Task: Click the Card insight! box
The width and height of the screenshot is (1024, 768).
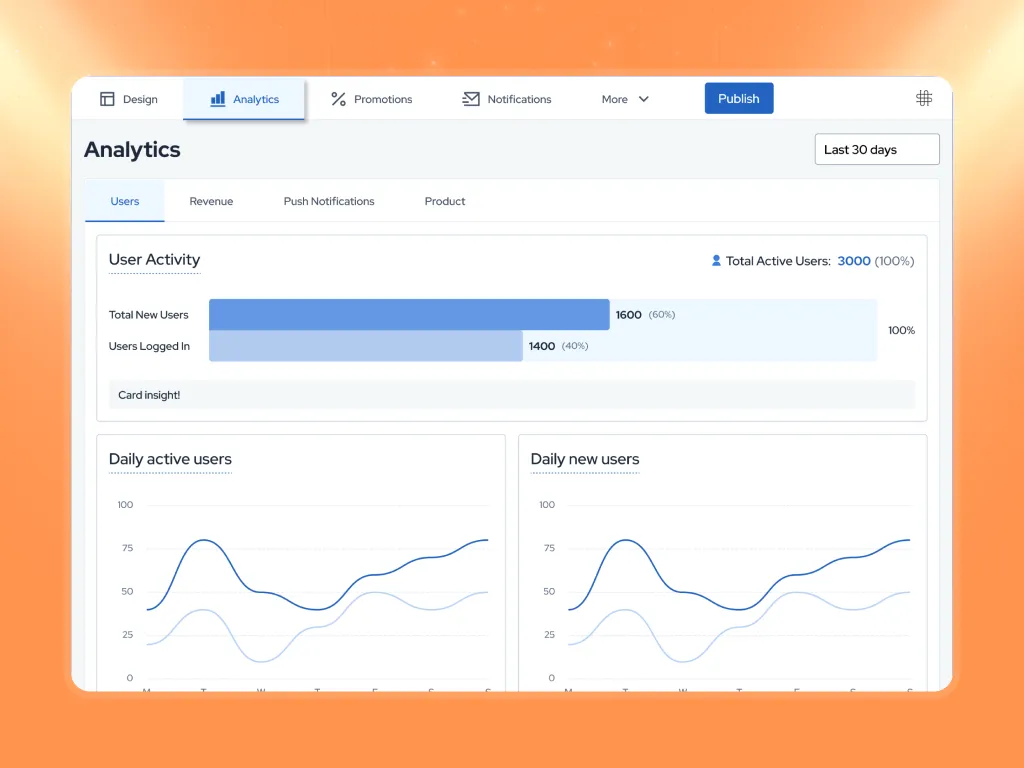Action: [x=511, y=395]
